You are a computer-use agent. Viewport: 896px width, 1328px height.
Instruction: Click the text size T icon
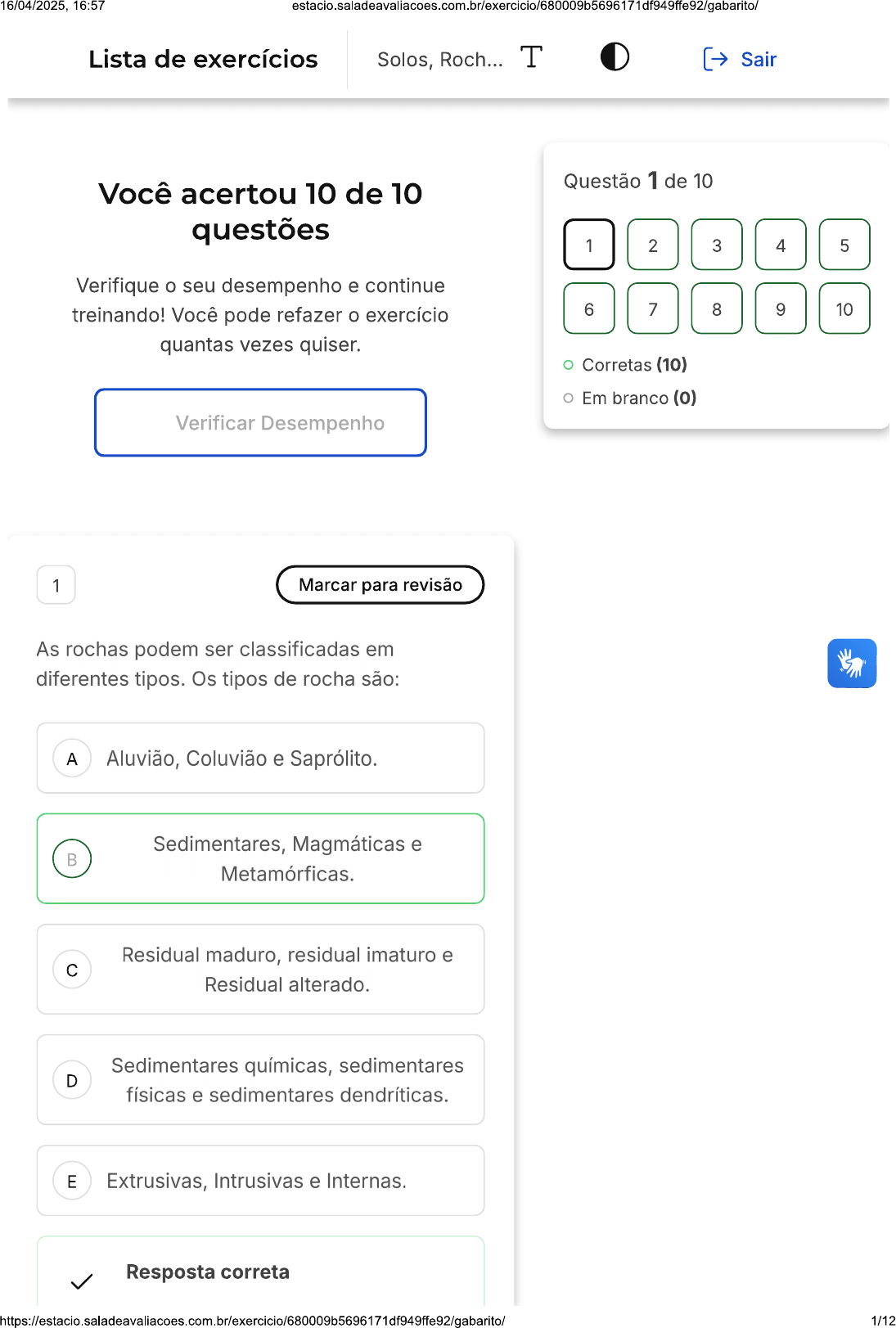click(531, 57)
